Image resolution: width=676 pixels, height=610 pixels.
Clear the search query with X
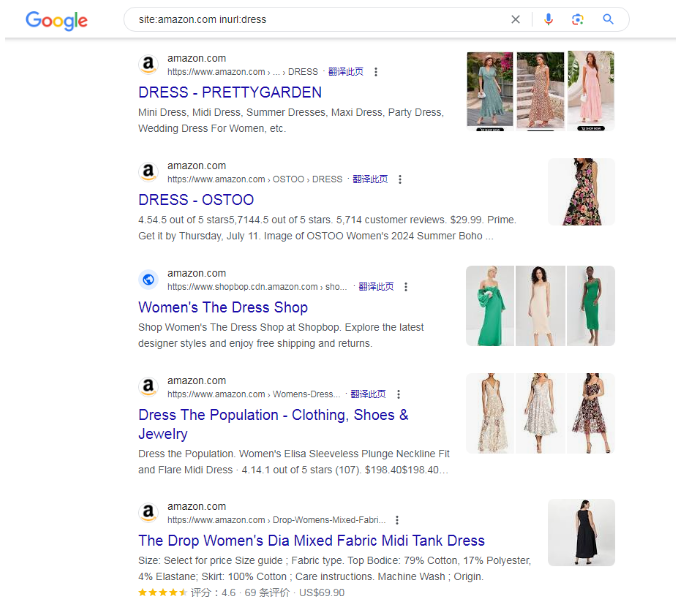[515, 19]
